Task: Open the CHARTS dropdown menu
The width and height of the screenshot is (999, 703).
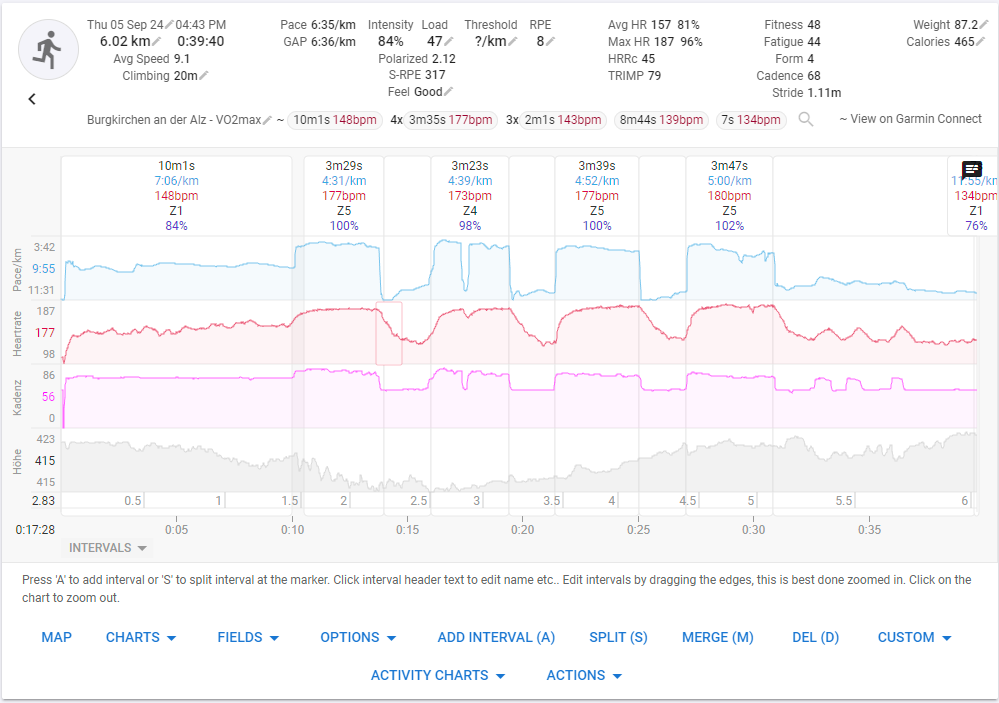Action: pyautogui.click(x=141, y=637)
